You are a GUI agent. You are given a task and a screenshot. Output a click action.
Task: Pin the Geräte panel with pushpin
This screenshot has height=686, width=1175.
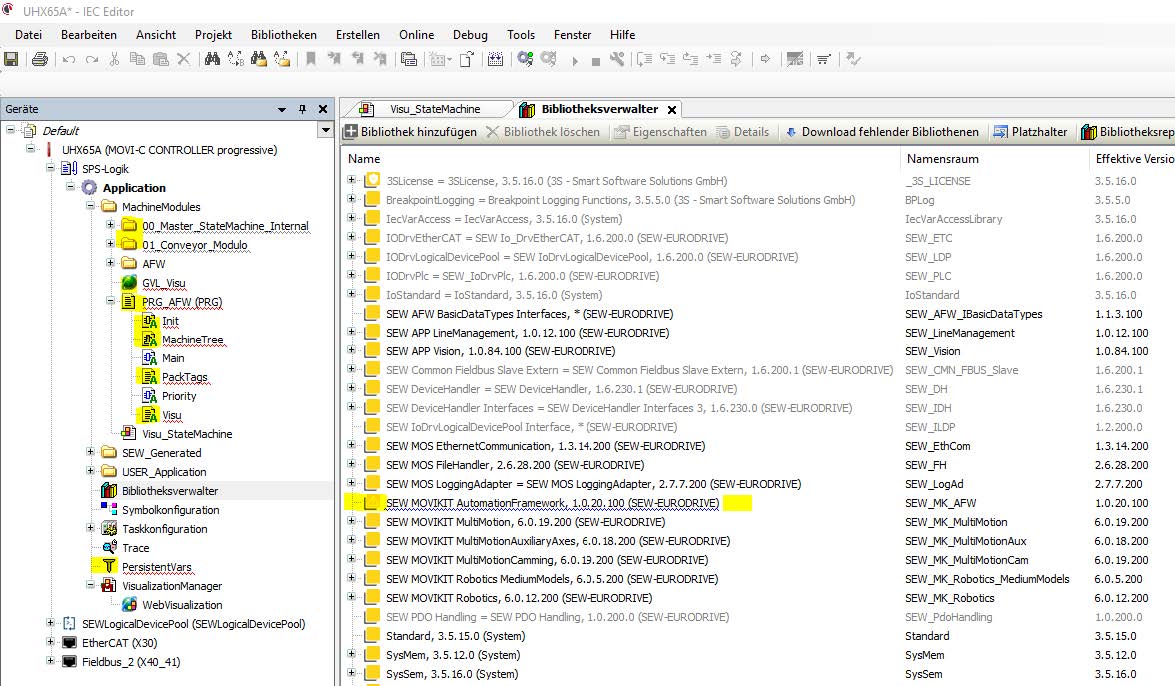(302, 109)
